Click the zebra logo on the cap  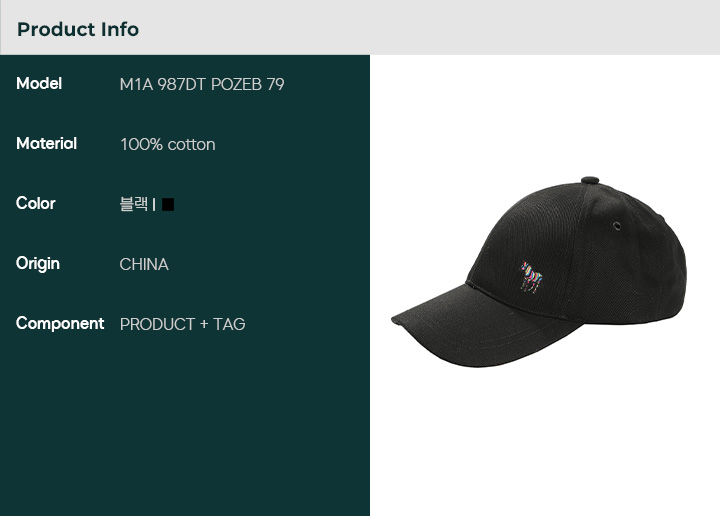coord(531,277)
